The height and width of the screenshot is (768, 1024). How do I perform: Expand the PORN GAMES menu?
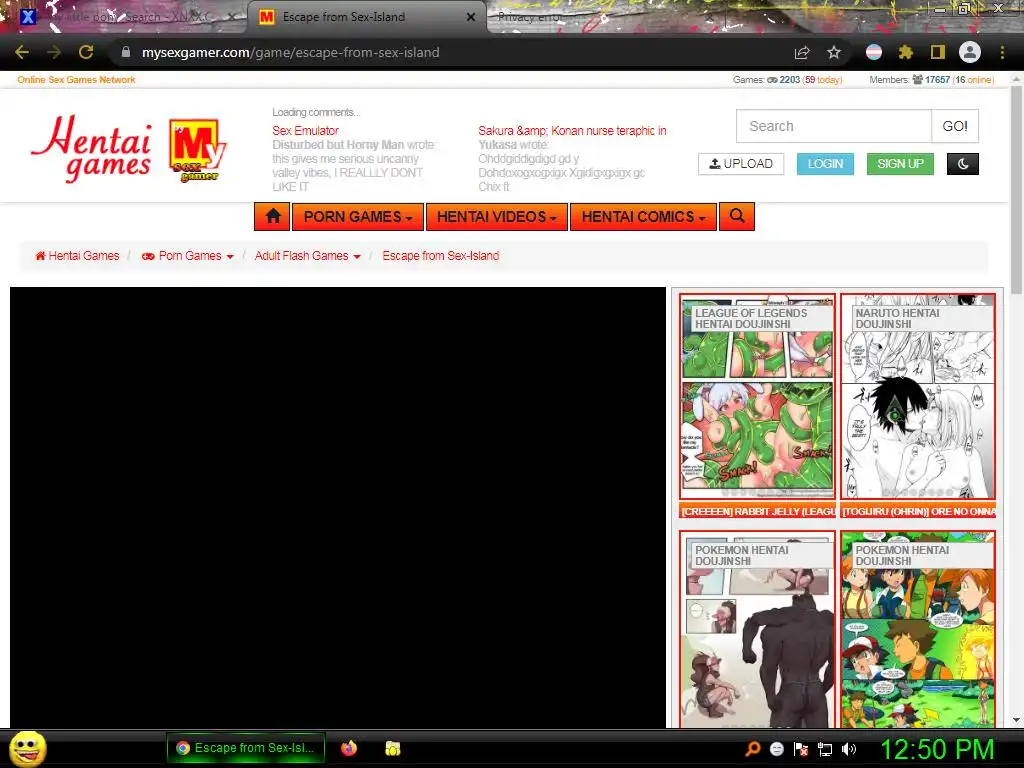coord(358,216)
